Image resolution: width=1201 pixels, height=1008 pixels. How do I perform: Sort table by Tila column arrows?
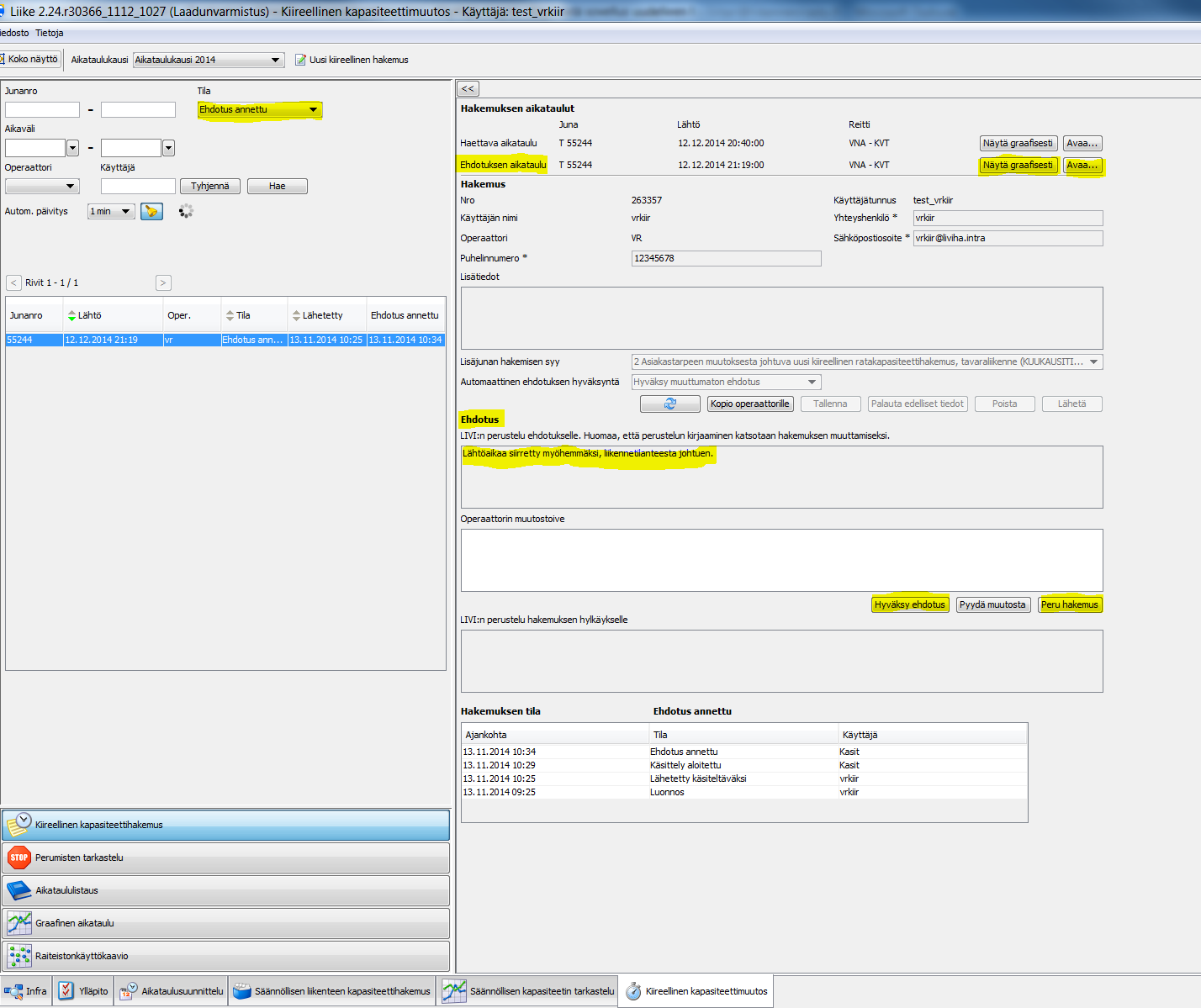point(230,315)
